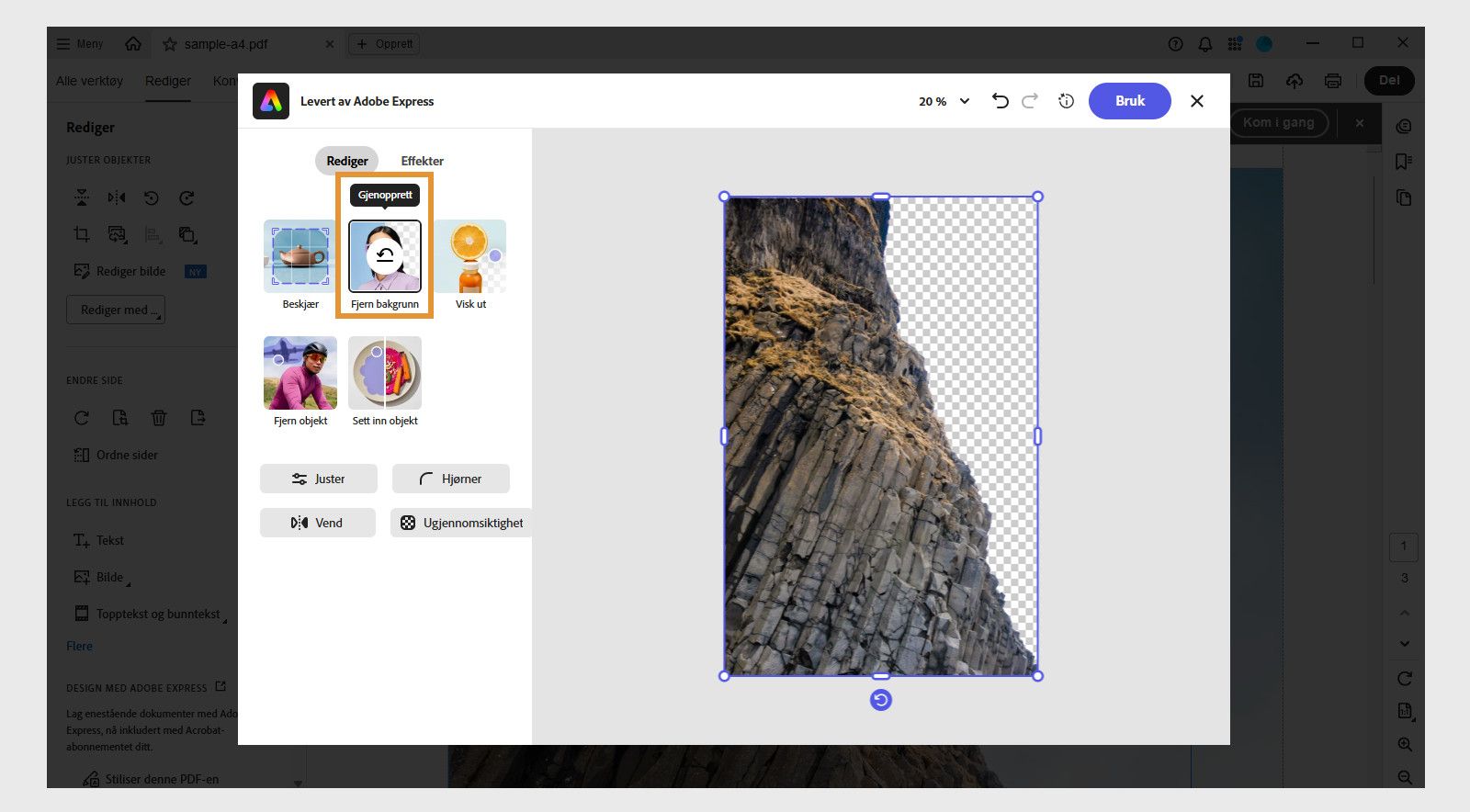
Task: Print the document with printer icon
Action: click(1333, 81)
